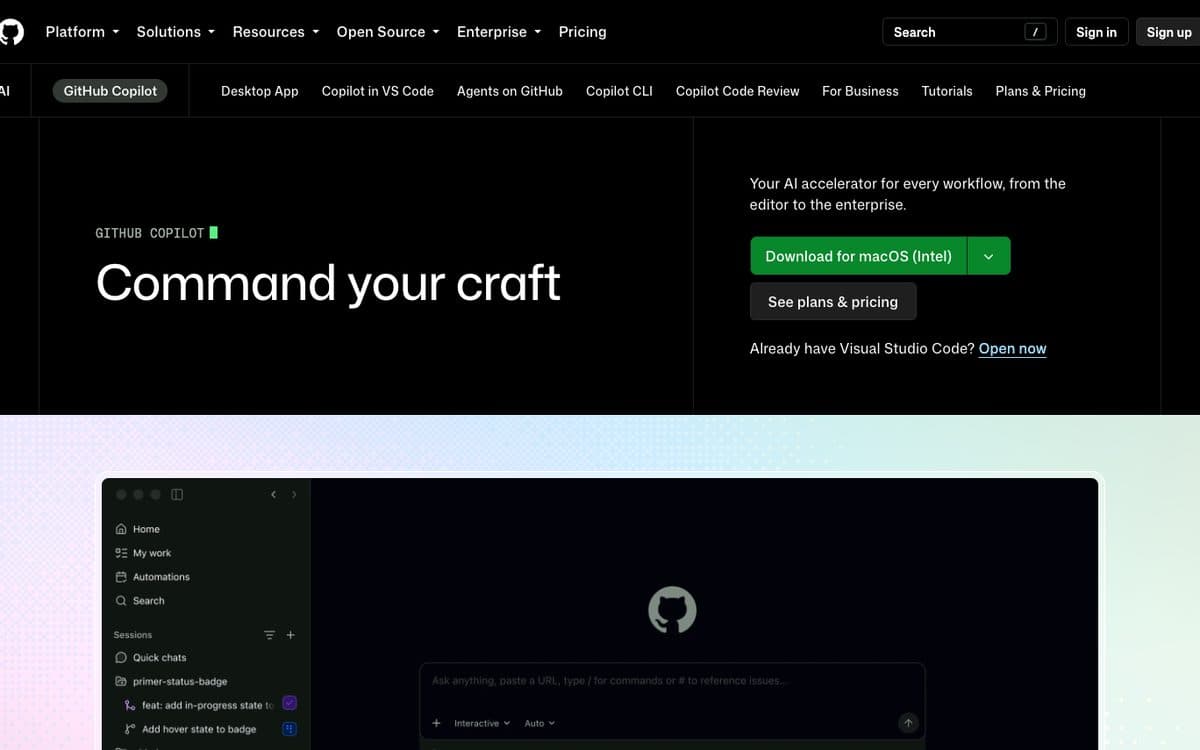Open the Enterprise dropdown menu
Viewport: 1200px width, 750px height.
click(x=499, y=32)
